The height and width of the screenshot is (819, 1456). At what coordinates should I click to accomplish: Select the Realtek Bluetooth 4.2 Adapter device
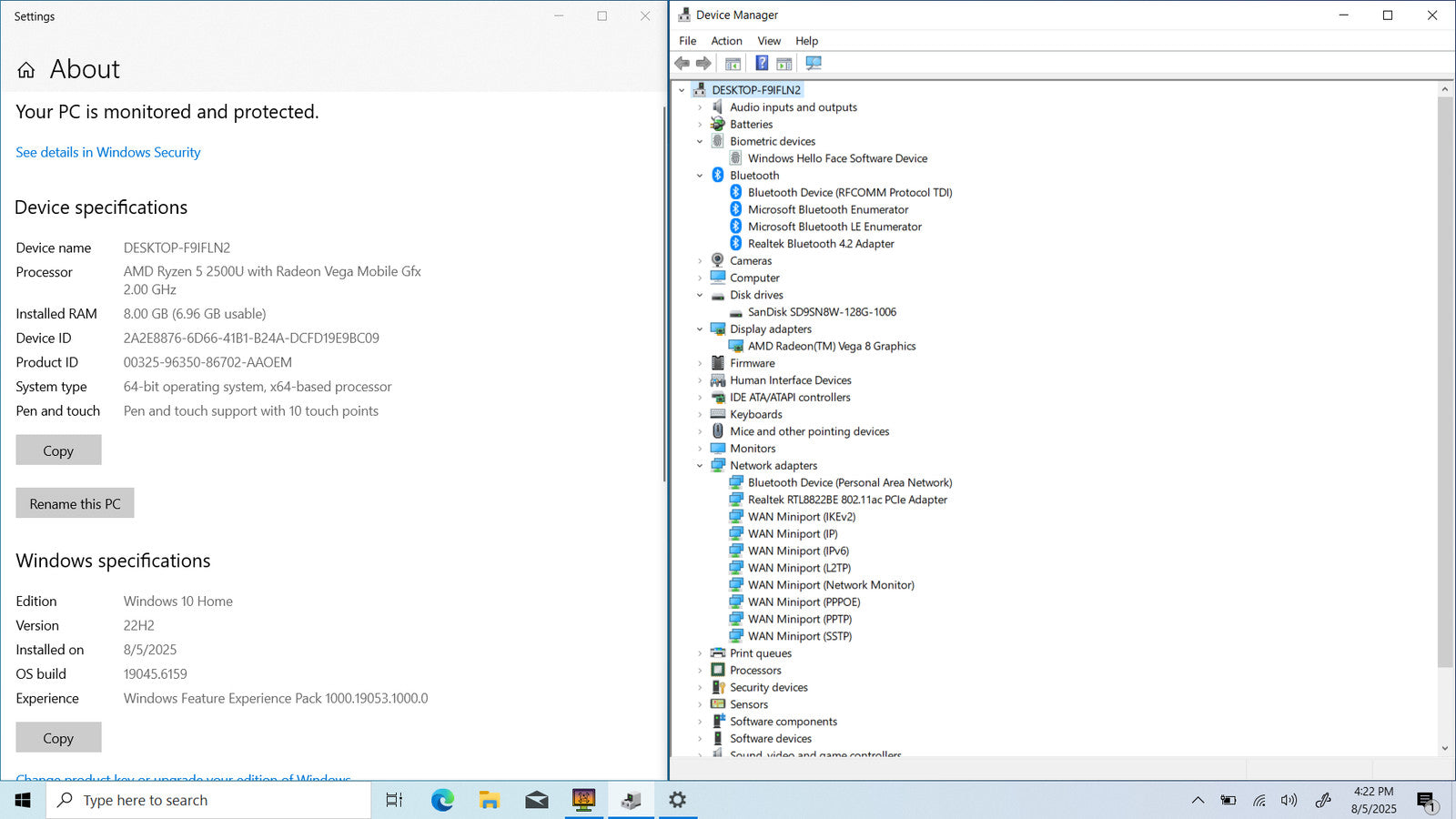[x=820, y=244]
